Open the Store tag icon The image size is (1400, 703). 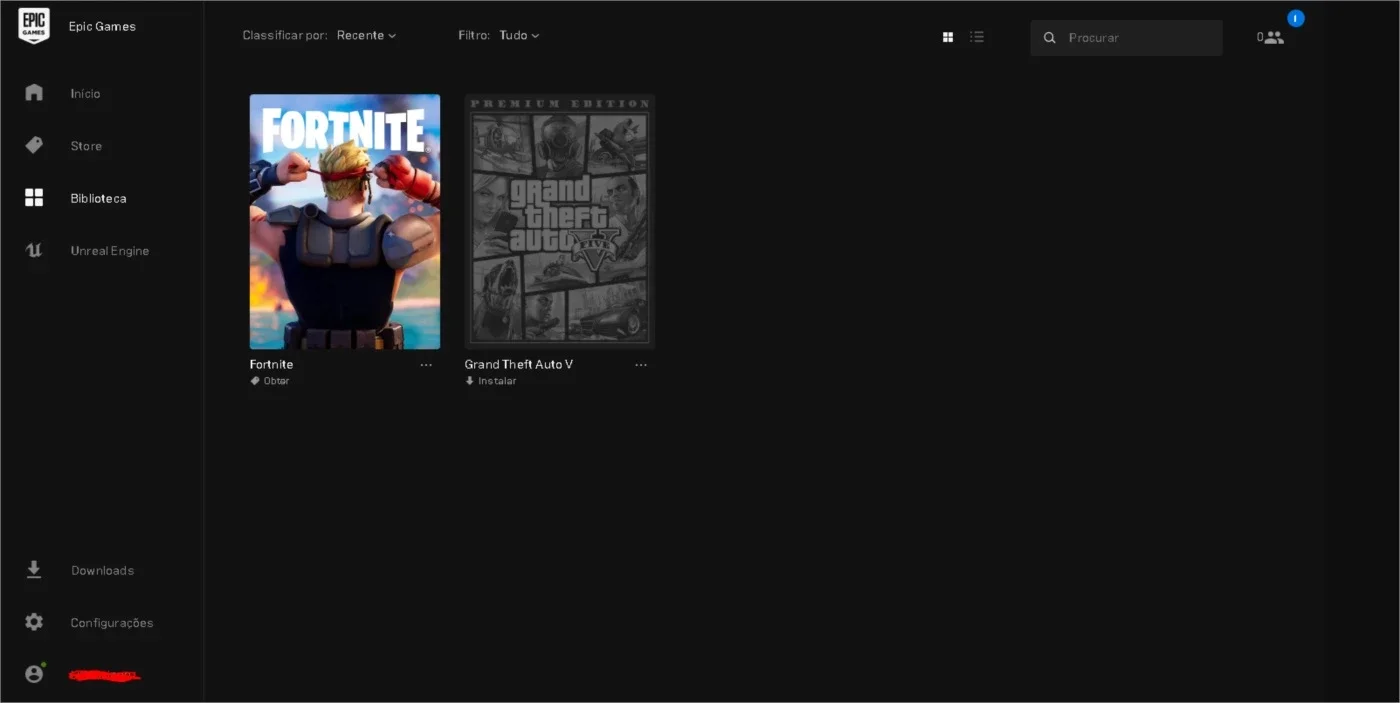(x=34, y=145)
